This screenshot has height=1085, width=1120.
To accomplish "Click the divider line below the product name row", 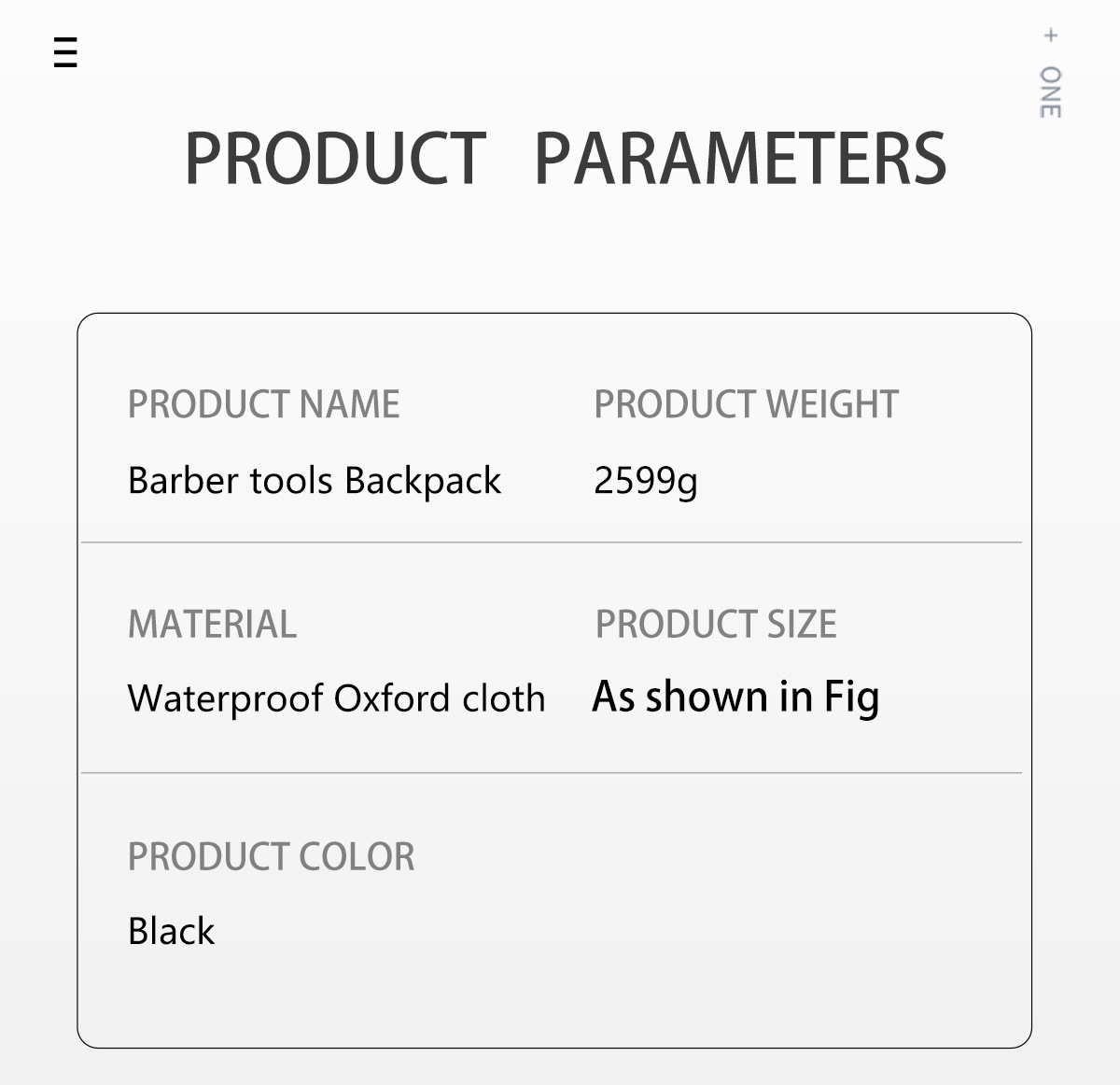I will (551, 542).
